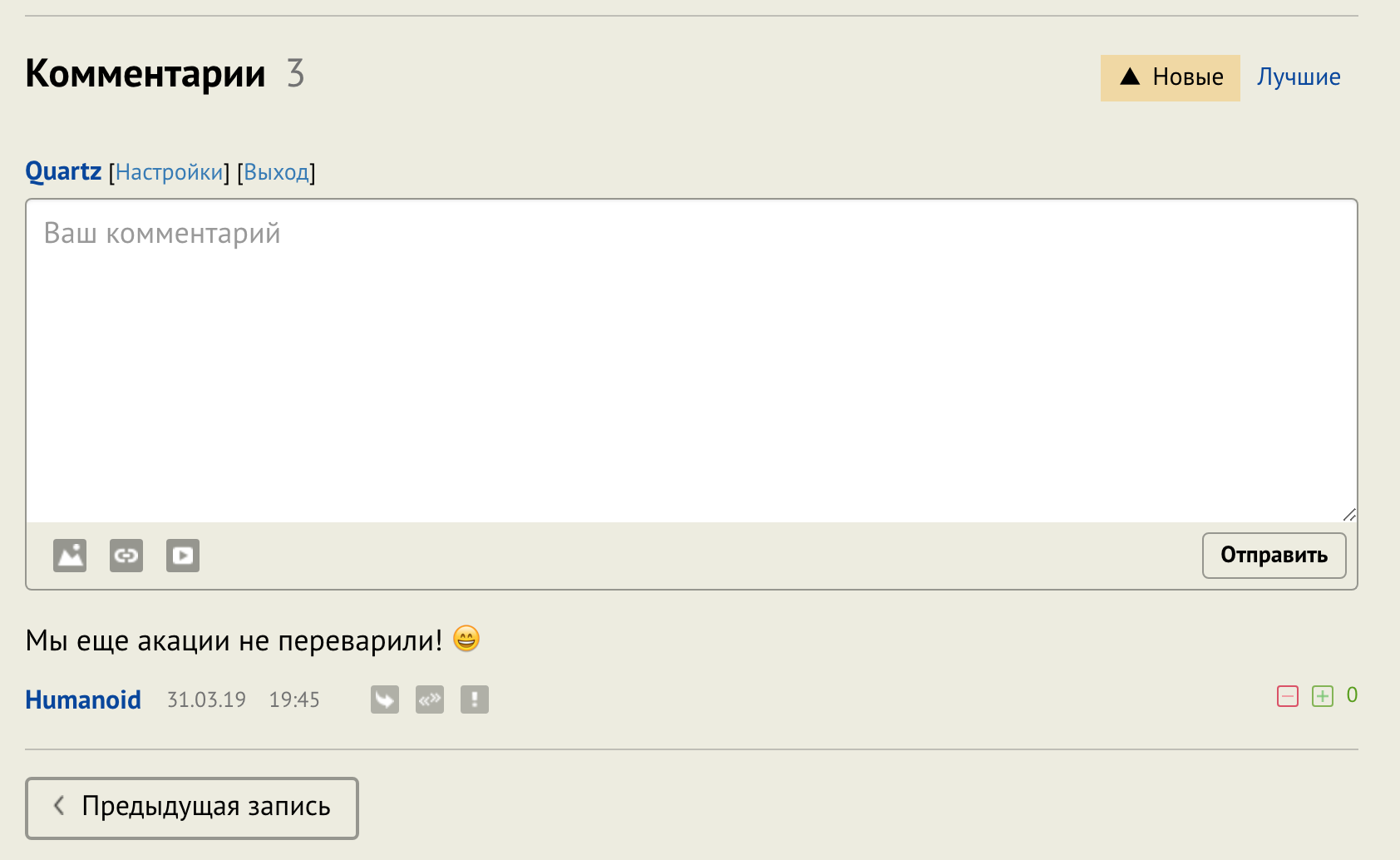Click the comment rating score 0
1400x860 pixels.
1352,695
